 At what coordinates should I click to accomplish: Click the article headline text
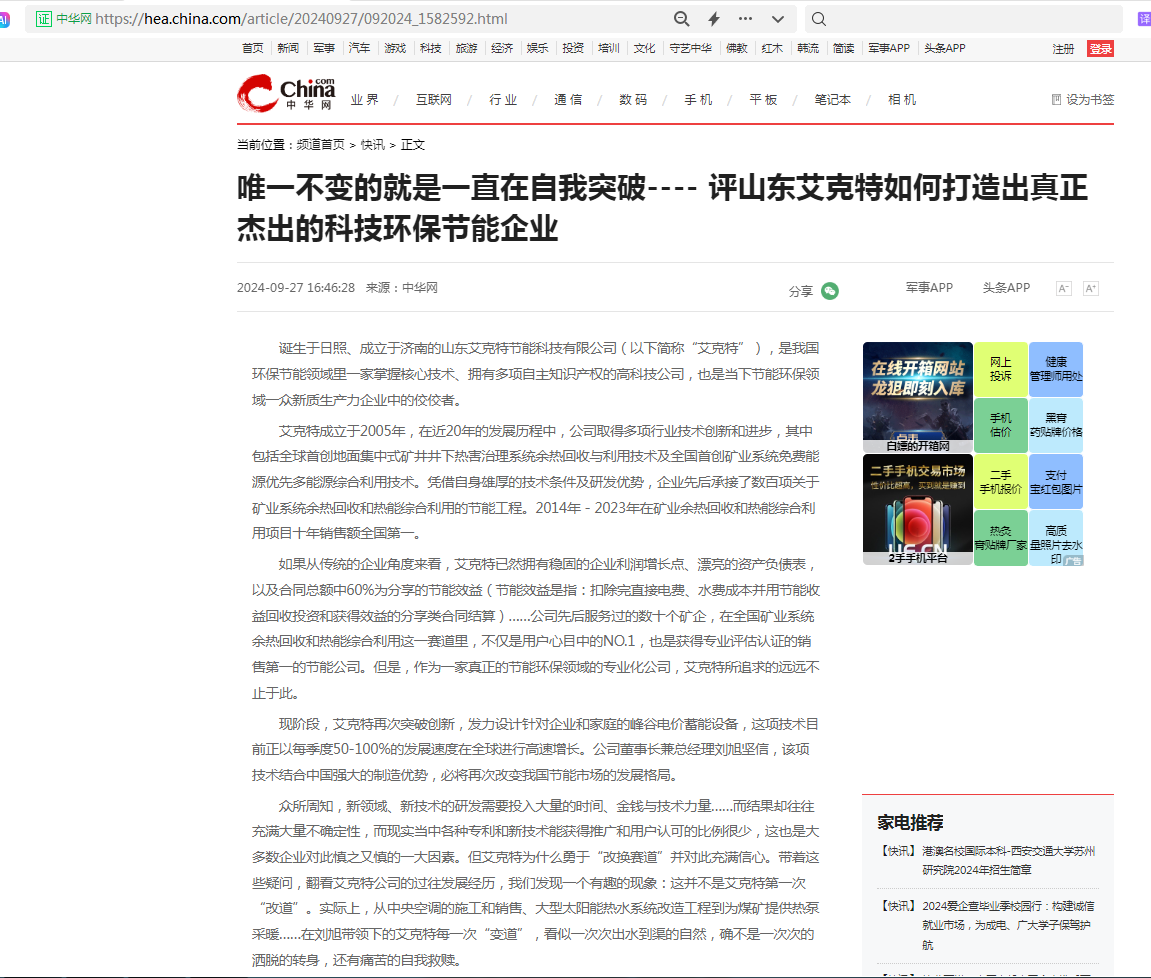click(661, 208)
